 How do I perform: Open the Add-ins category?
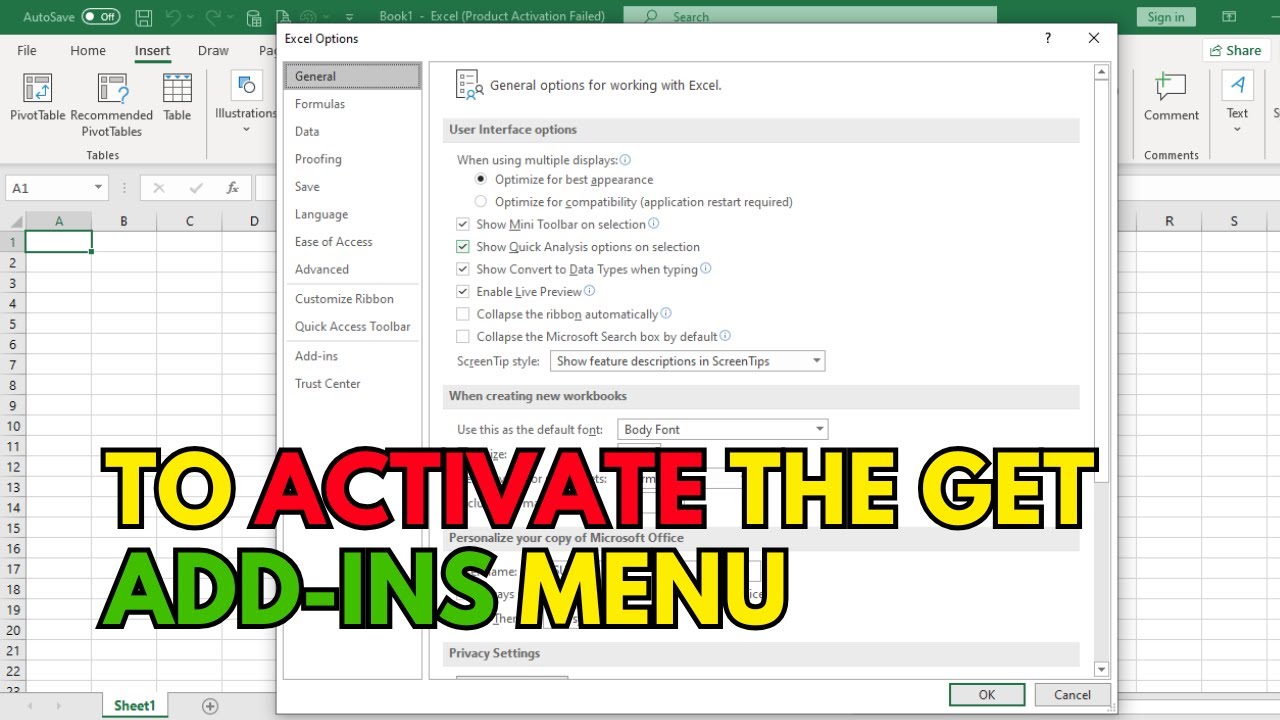point(352,356)
